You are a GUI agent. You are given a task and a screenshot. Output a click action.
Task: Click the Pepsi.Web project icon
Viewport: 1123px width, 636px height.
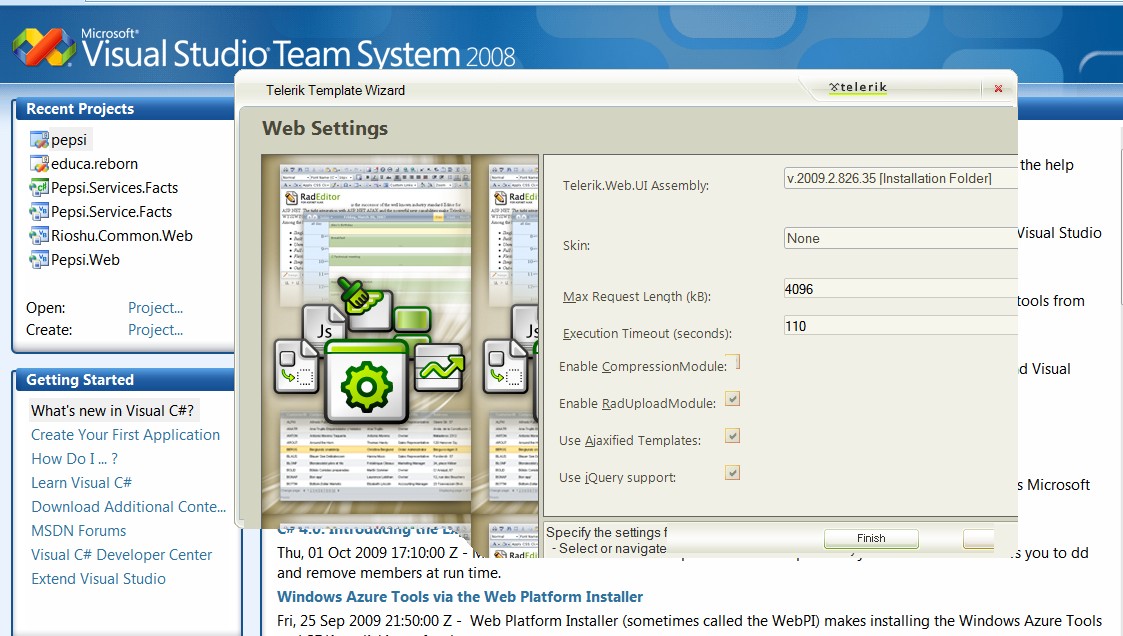click(39, 259)
